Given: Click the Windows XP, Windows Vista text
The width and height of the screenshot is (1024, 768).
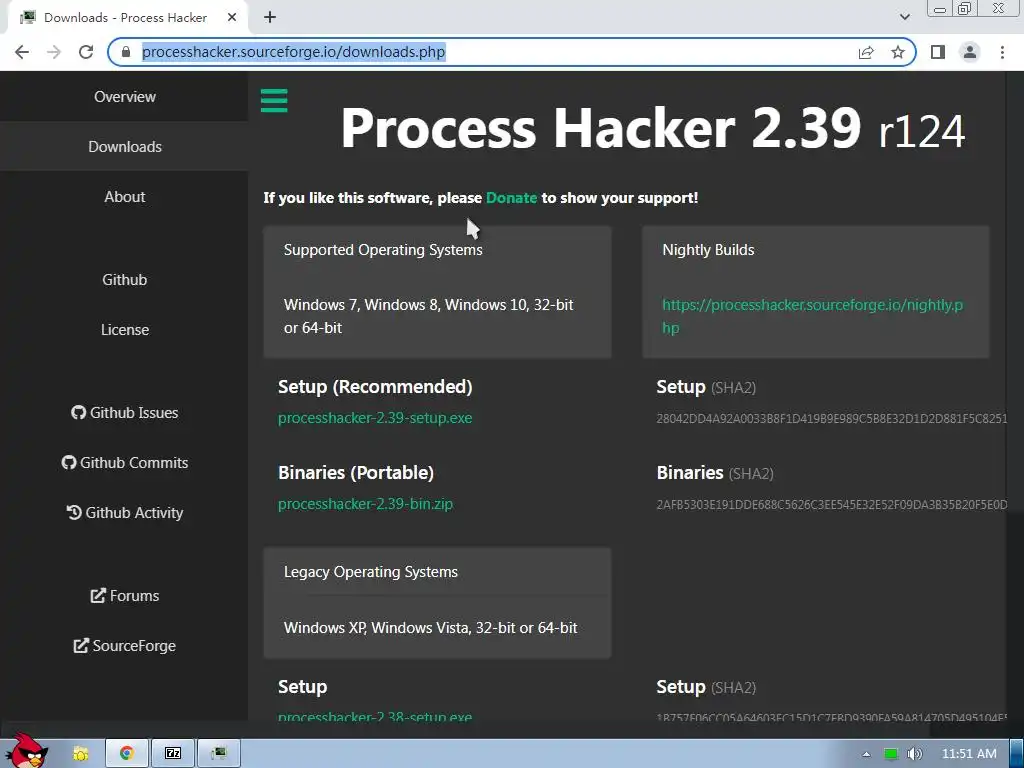Looking at the screenshot, I should 430,628.
